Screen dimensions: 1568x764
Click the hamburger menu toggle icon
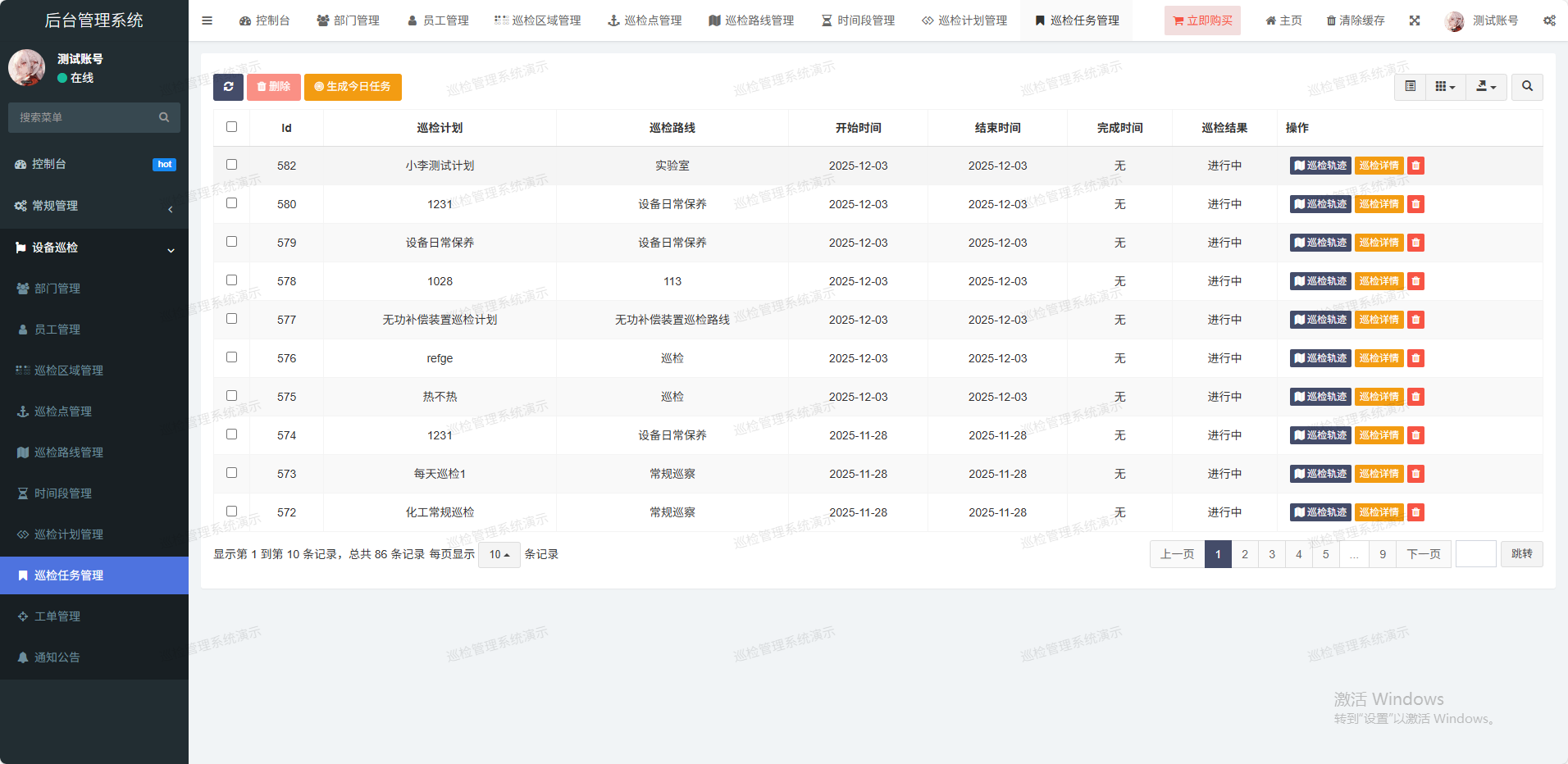point(207,20)
